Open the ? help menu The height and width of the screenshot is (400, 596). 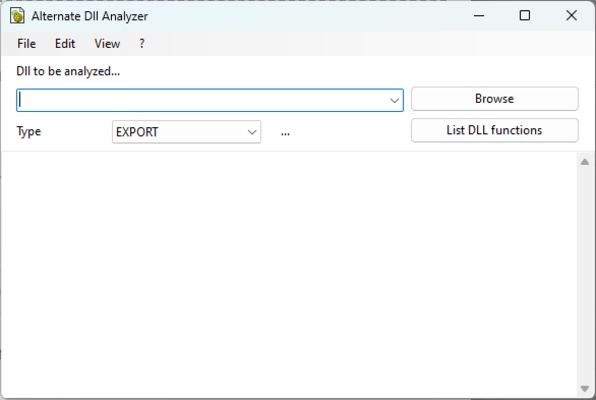pyautogui.click(x=142, y=44)
